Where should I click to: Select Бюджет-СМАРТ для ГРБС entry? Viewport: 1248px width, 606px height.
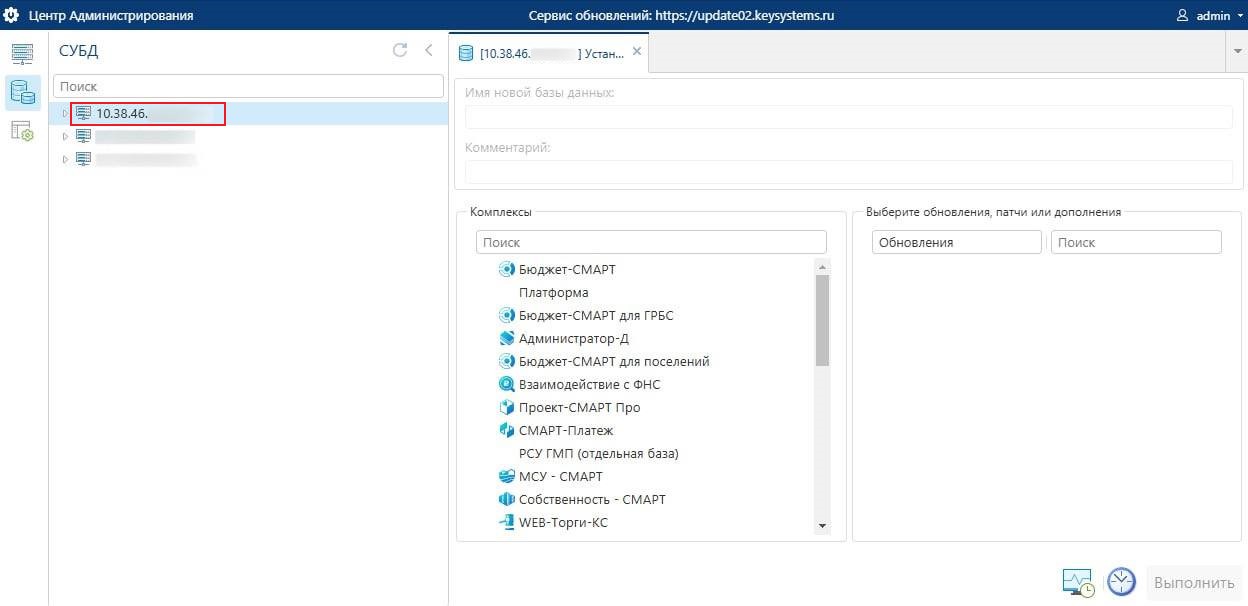pyautogui.click(x=596, y=315)
